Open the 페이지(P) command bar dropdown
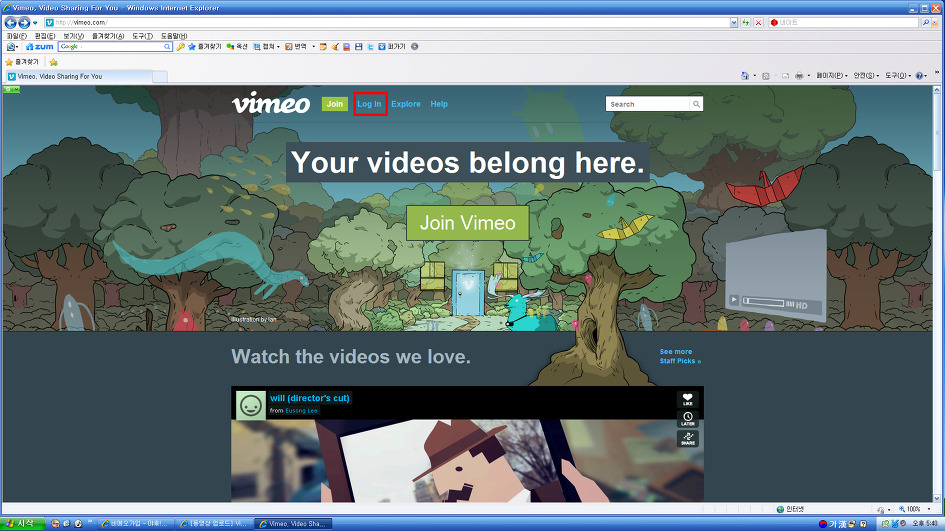The width and height of the screenshot is (945, 531). [x=832, y=76]
